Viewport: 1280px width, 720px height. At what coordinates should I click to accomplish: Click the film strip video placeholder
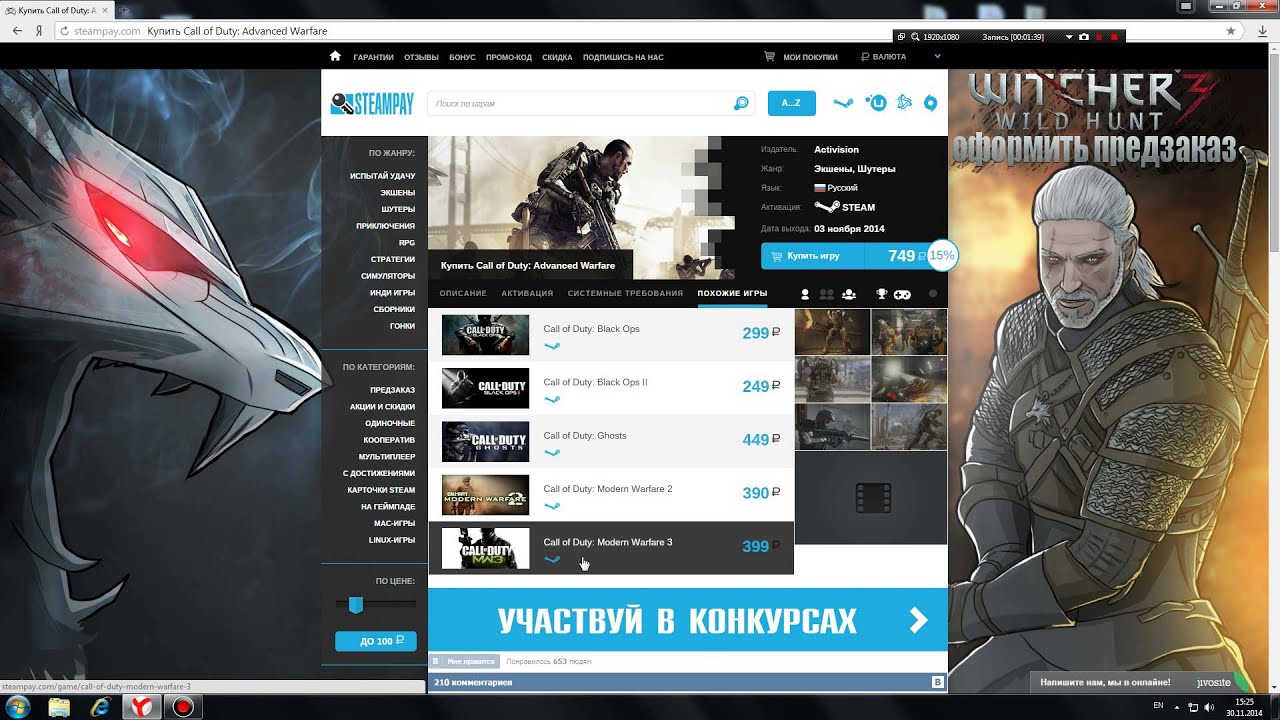(872, 497)
